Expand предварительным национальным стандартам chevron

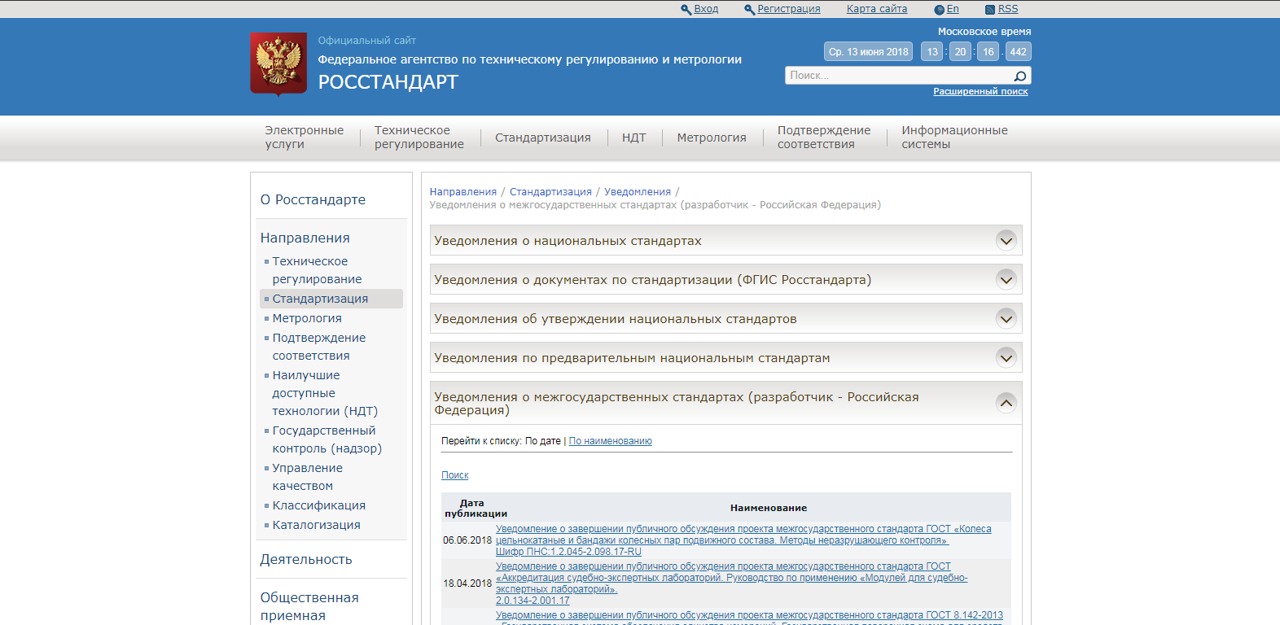pos(1006,357)
